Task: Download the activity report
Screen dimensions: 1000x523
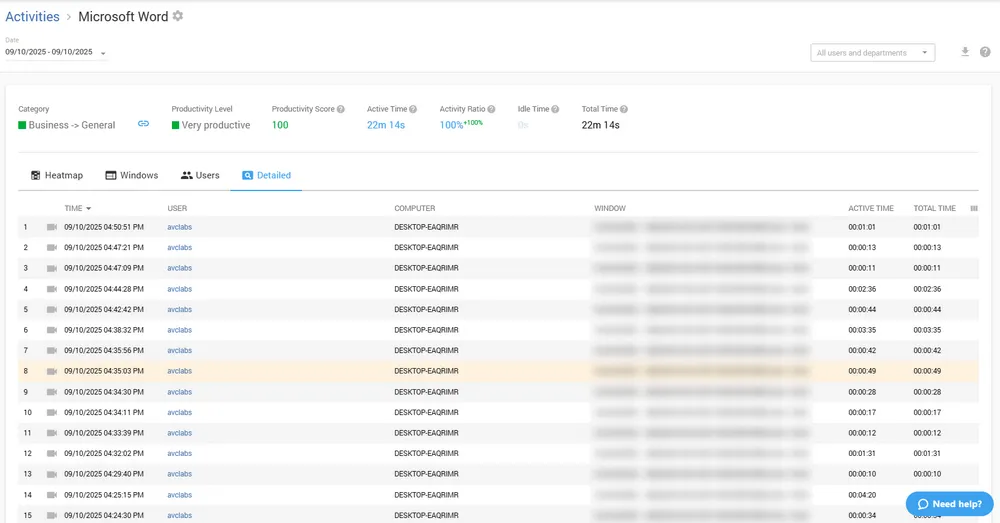Action: 965,52
